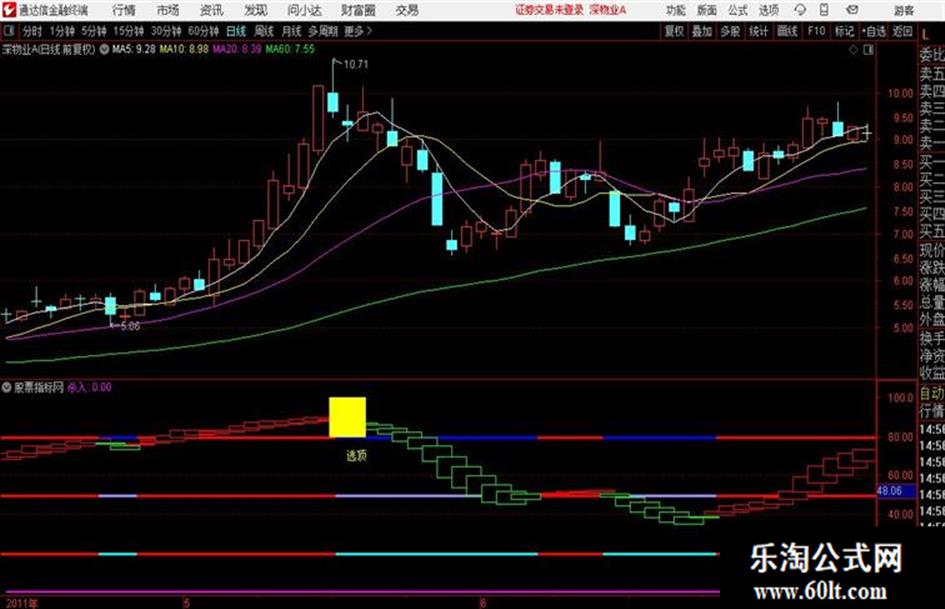Open the 公式 menu

[x=738, y=10]
